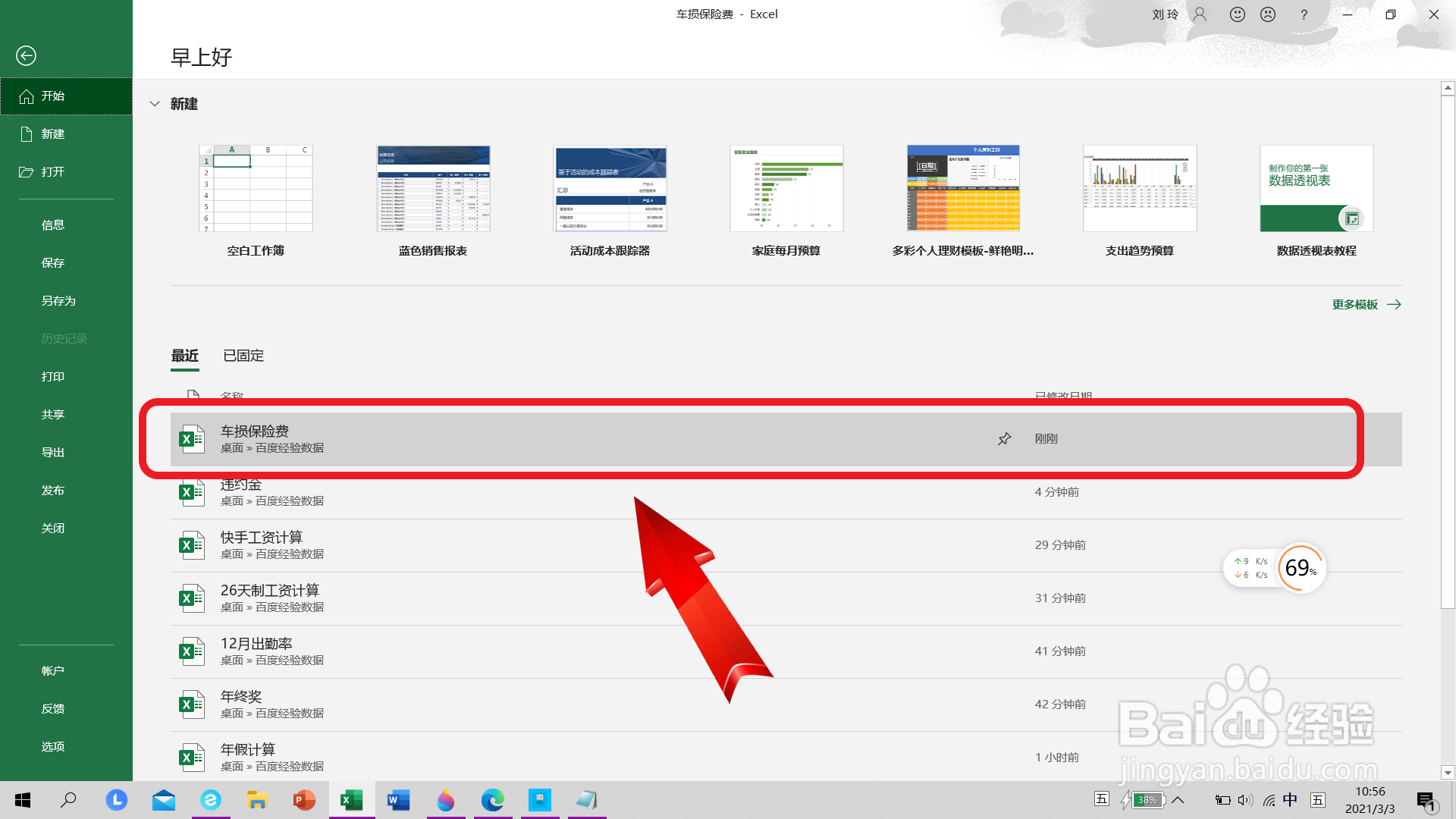
Task: Pick the 支出趋势预算 template
Action: 1140,202
